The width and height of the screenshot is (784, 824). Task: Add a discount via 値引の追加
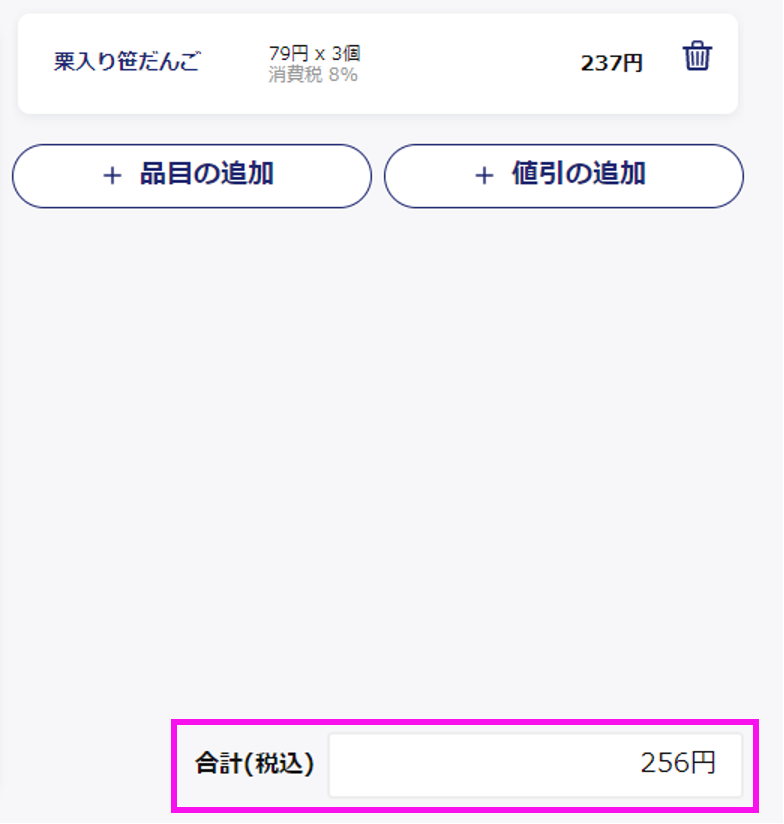563,176
